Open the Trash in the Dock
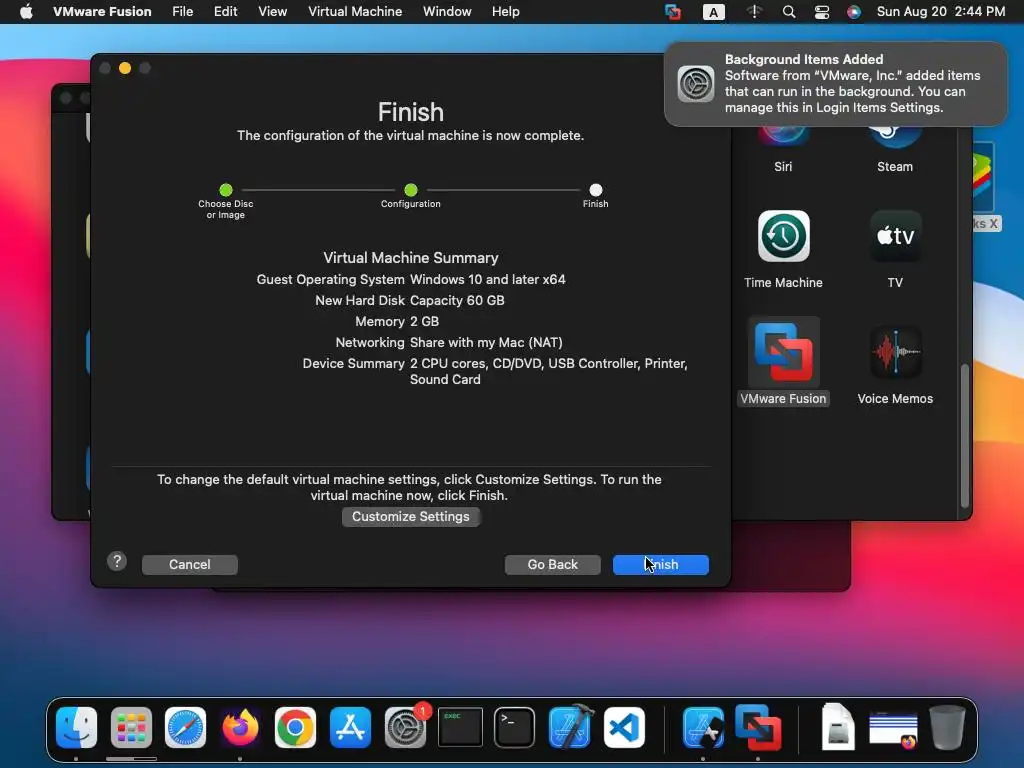Screen dimensions: 1024x768 pos(947,727)
